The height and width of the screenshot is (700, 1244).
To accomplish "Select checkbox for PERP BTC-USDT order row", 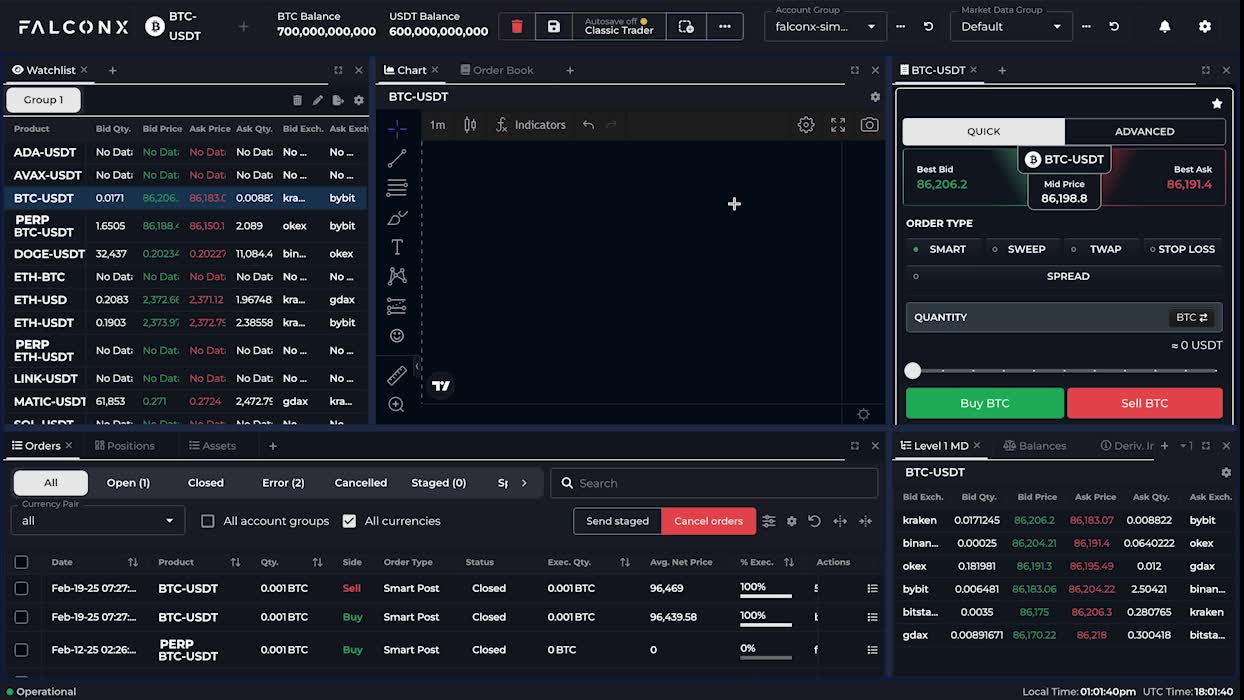I will tap(21, 650).
